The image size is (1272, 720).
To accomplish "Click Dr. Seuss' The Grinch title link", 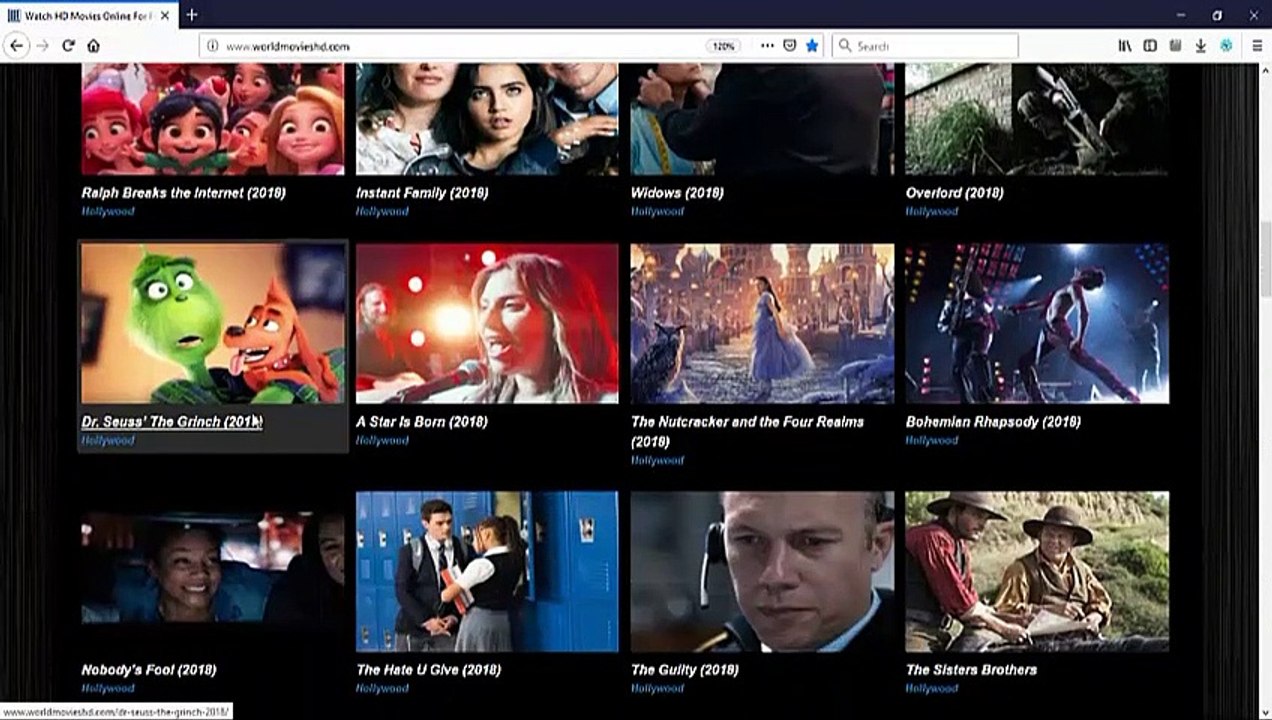I will click(x=171, y=421).
